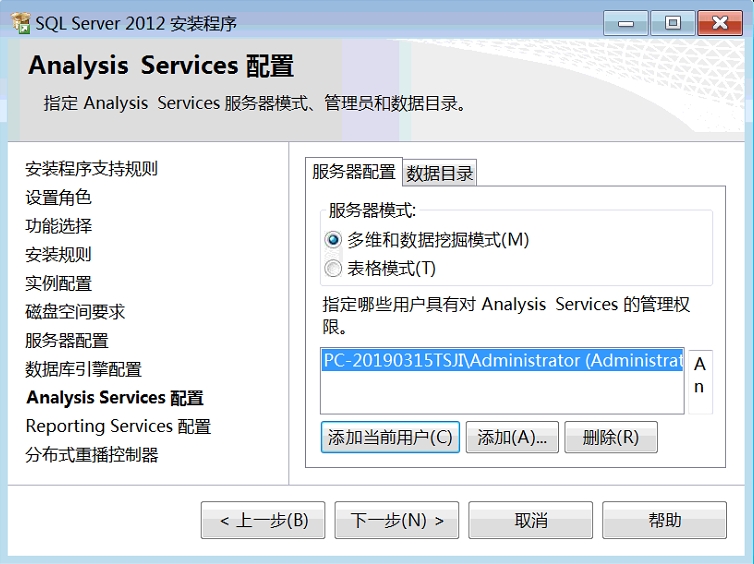Screen dimensions: 754x564
Task: Click the SQL Server installer title bar icon
Action: point(20,23)
